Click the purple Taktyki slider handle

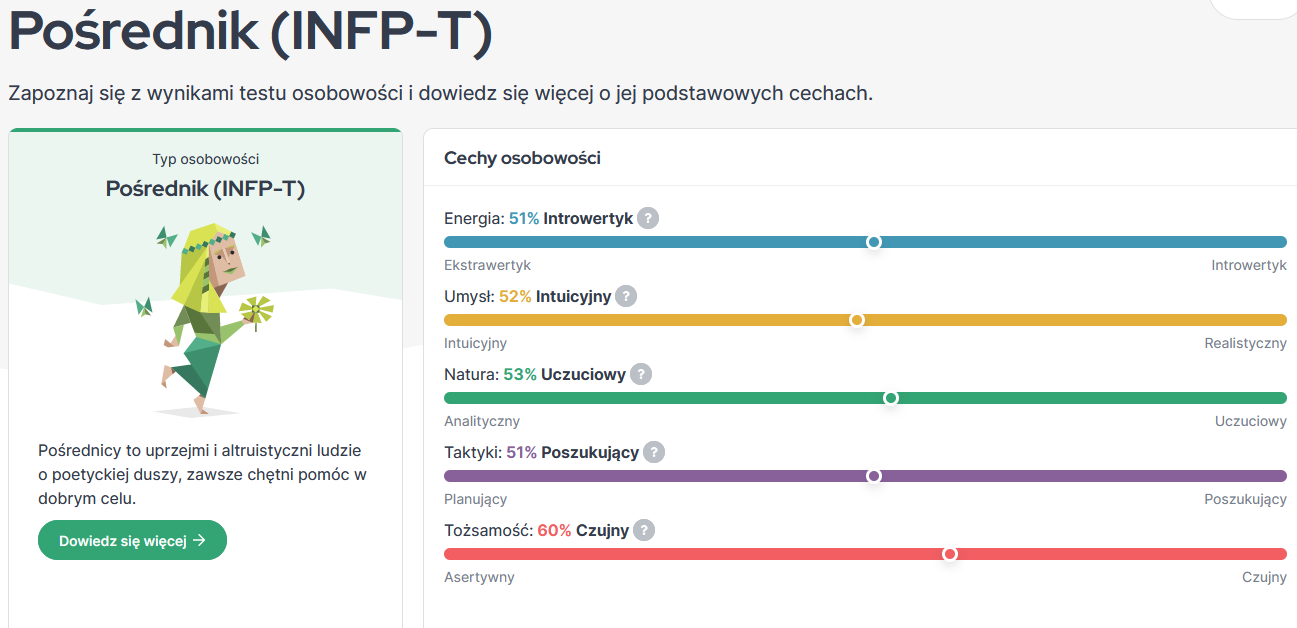click(874, 476)
